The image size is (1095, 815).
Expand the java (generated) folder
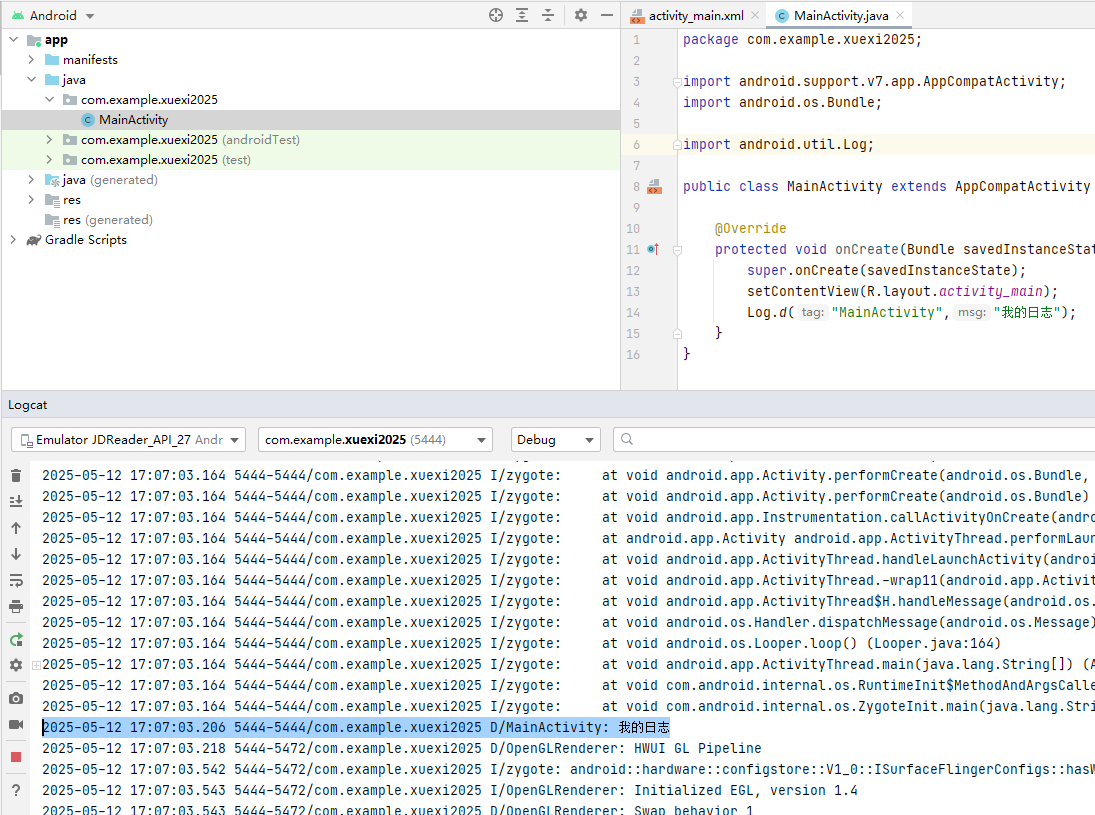point(31,180)
